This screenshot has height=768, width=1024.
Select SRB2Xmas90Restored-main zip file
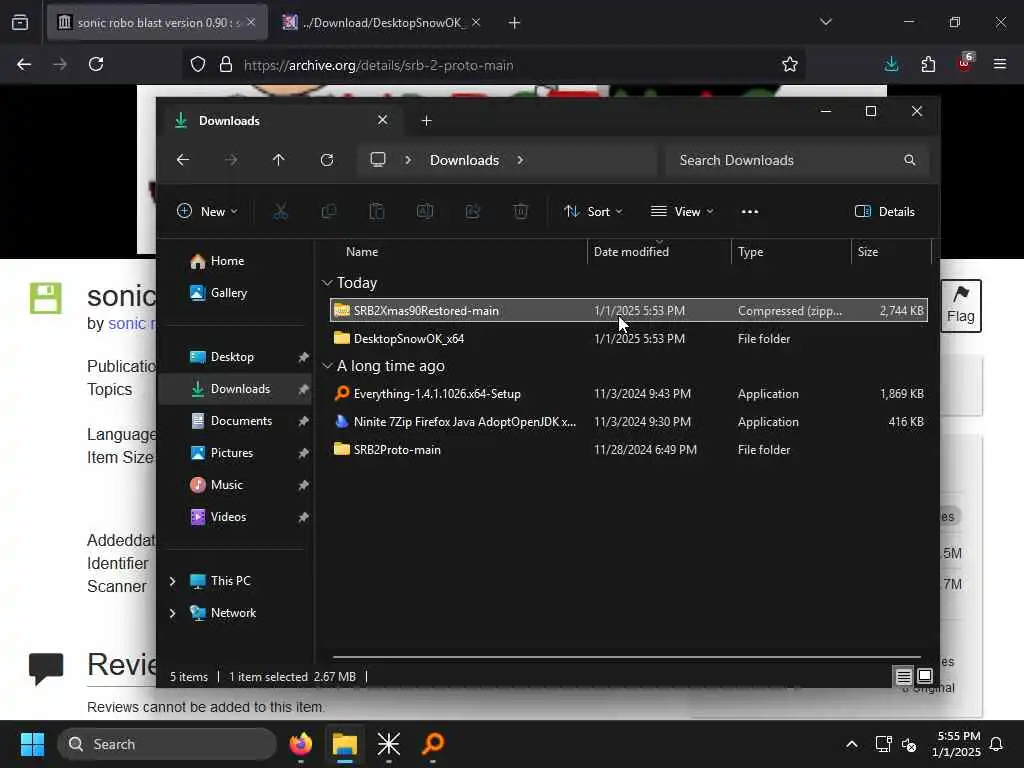click(628, 310)
